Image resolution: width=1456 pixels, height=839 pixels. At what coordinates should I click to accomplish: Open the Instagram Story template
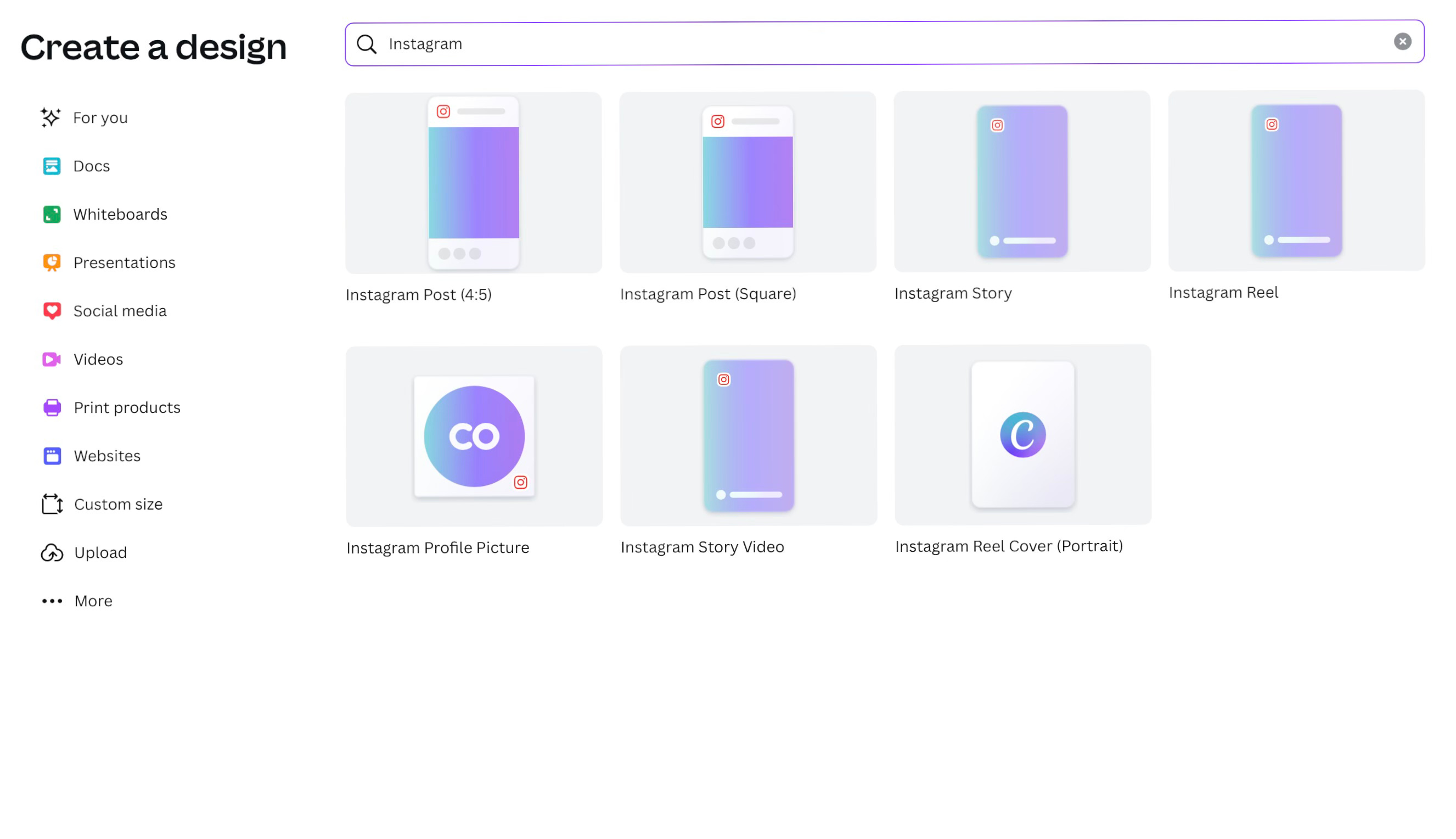tap(1022, 182)
